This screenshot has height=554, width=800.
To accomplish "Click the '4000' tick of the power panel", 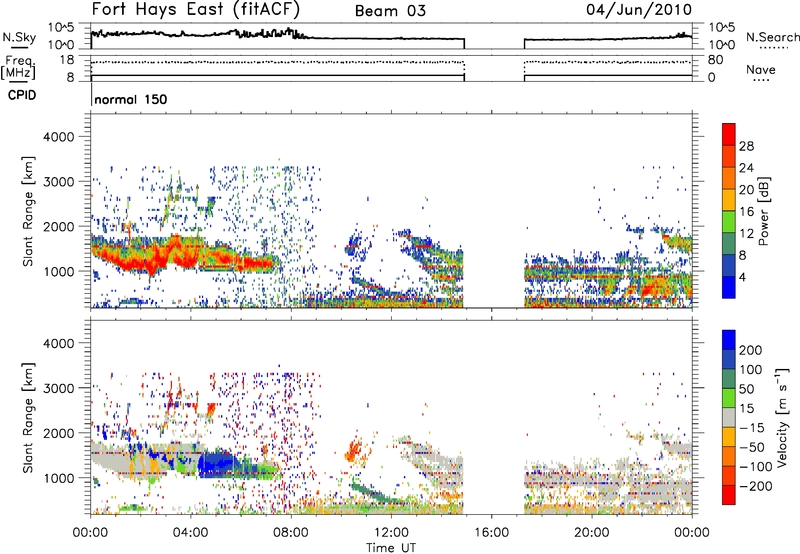I will [59, 137].
